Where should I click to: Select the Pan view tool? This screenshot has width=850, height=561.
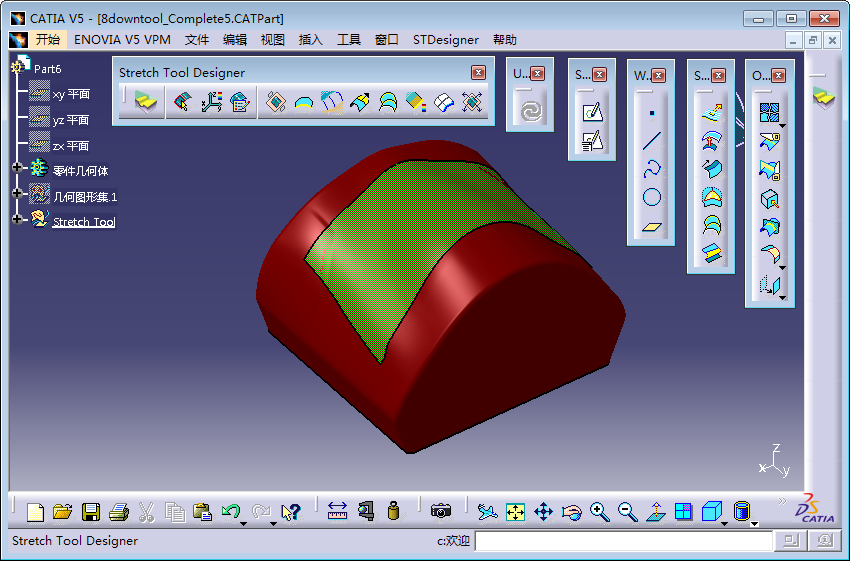[x=544, y=512]
